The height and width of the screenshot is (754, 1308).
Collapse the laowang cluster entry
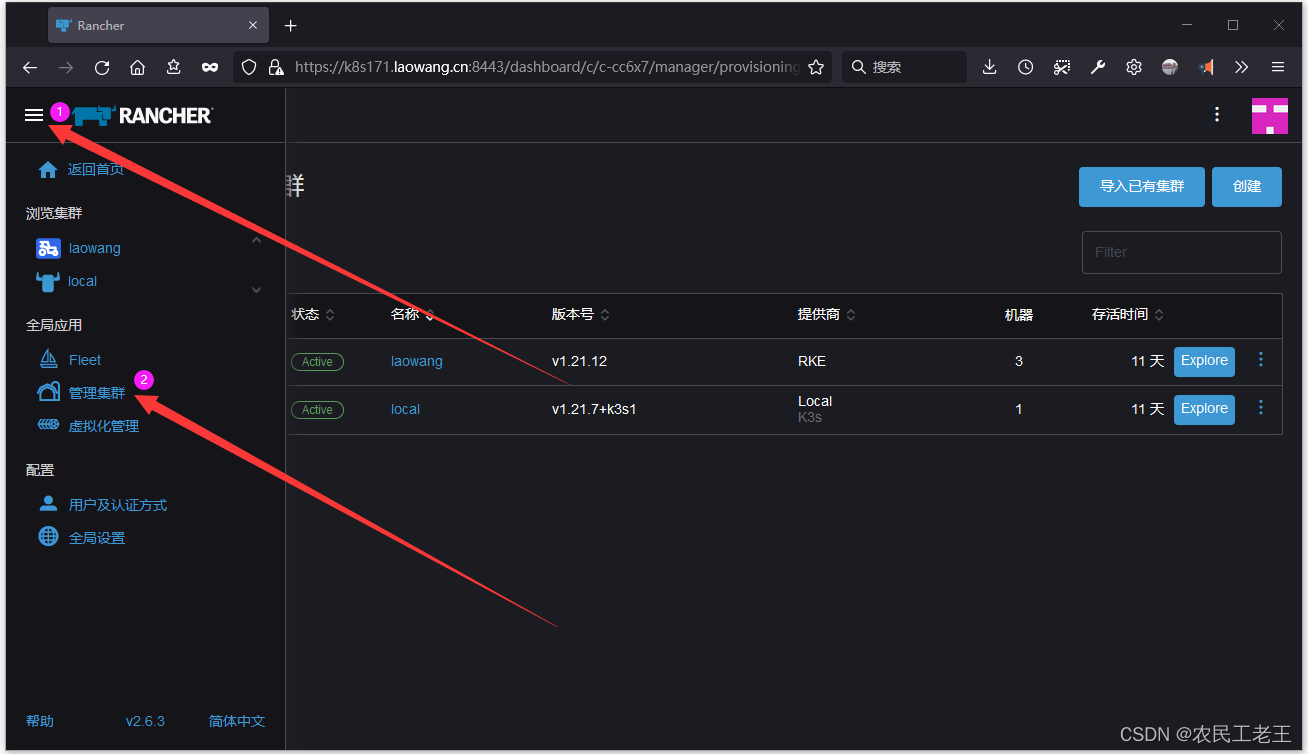click(x=256, y=239)
